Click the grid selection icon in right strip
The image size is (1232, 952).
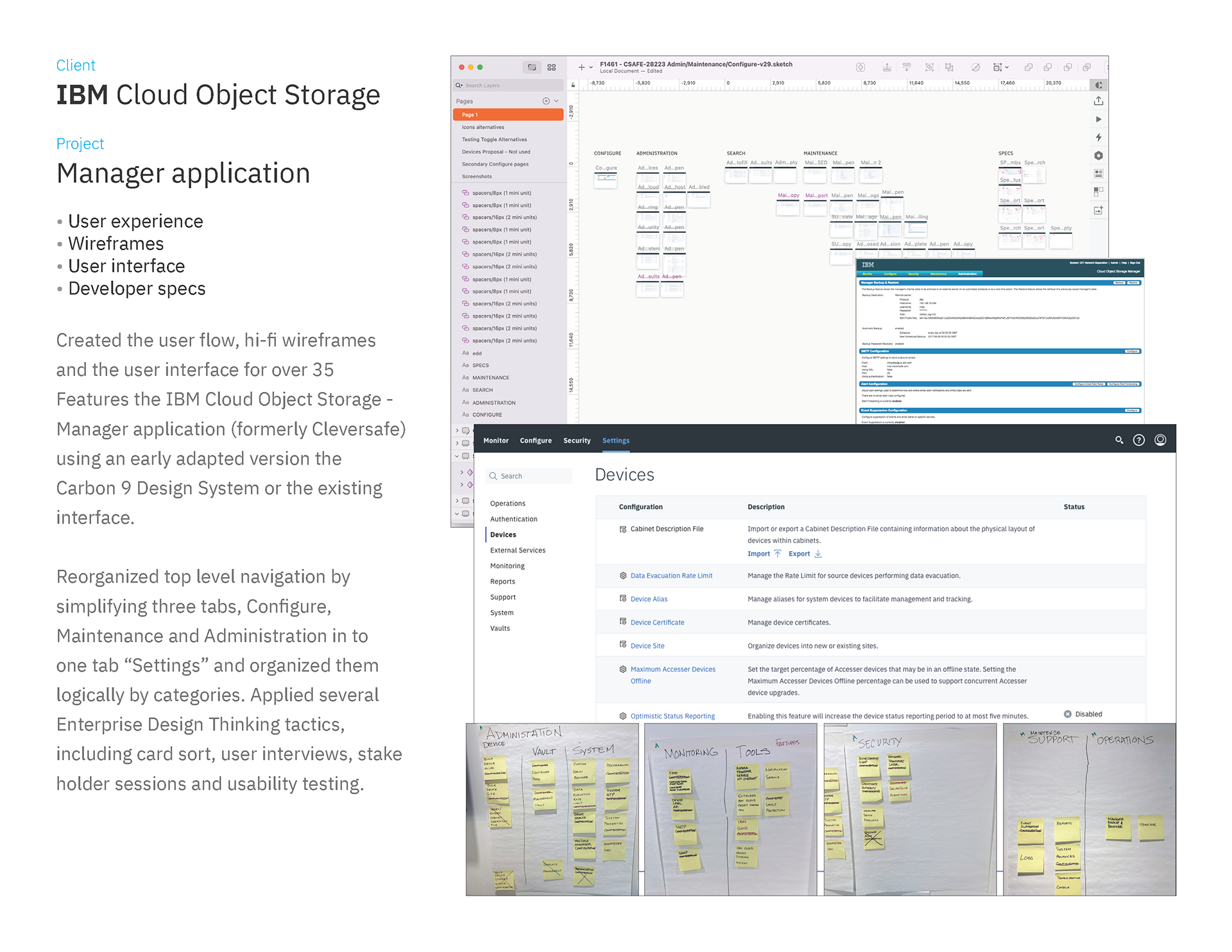tap(1099, 191)
